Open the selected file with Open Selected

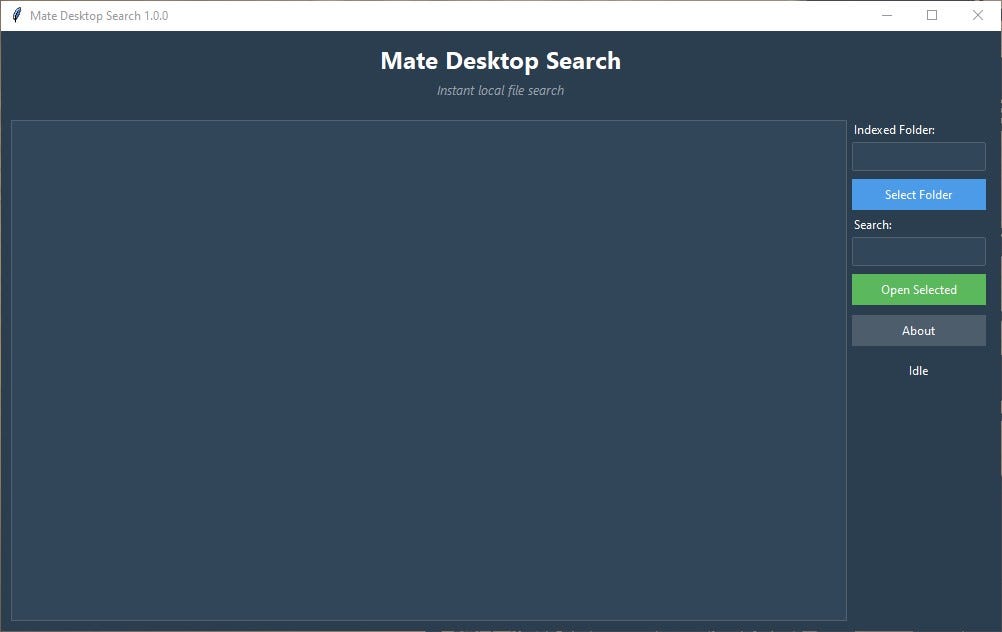918,289
